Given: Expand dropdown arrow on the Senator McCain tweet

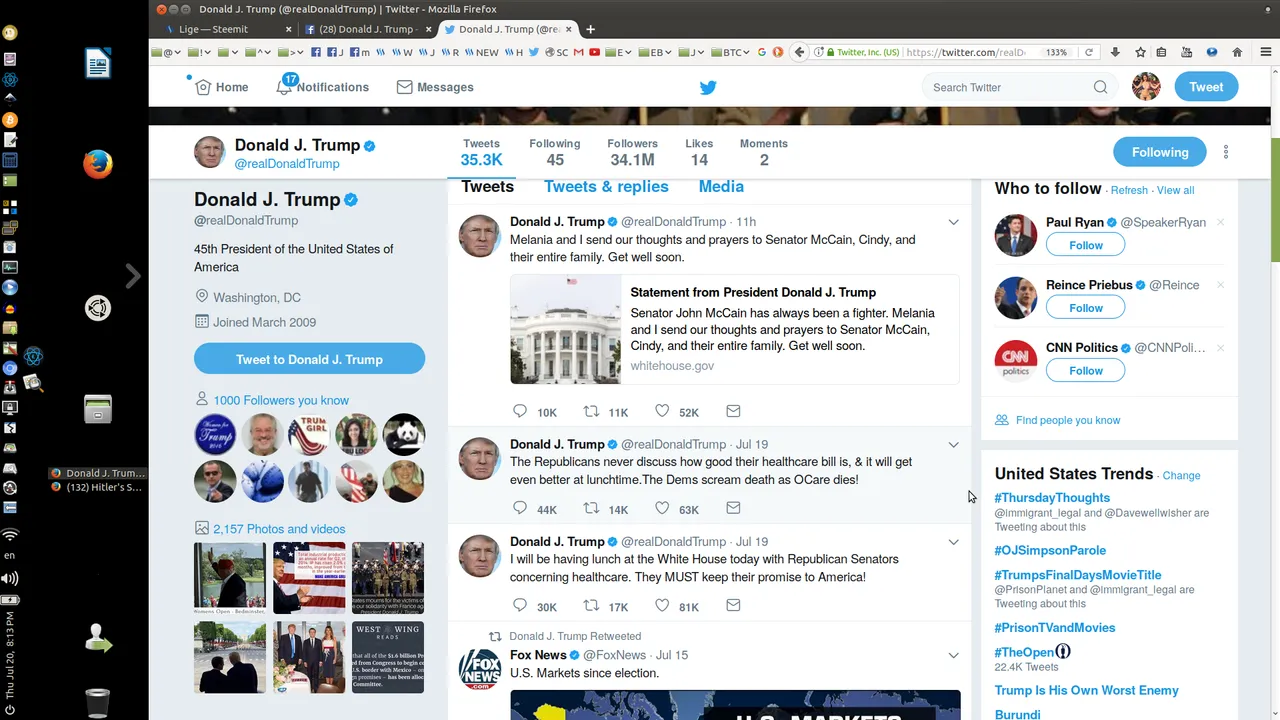Looking at the screenshot, I should (x=953, y=222).
